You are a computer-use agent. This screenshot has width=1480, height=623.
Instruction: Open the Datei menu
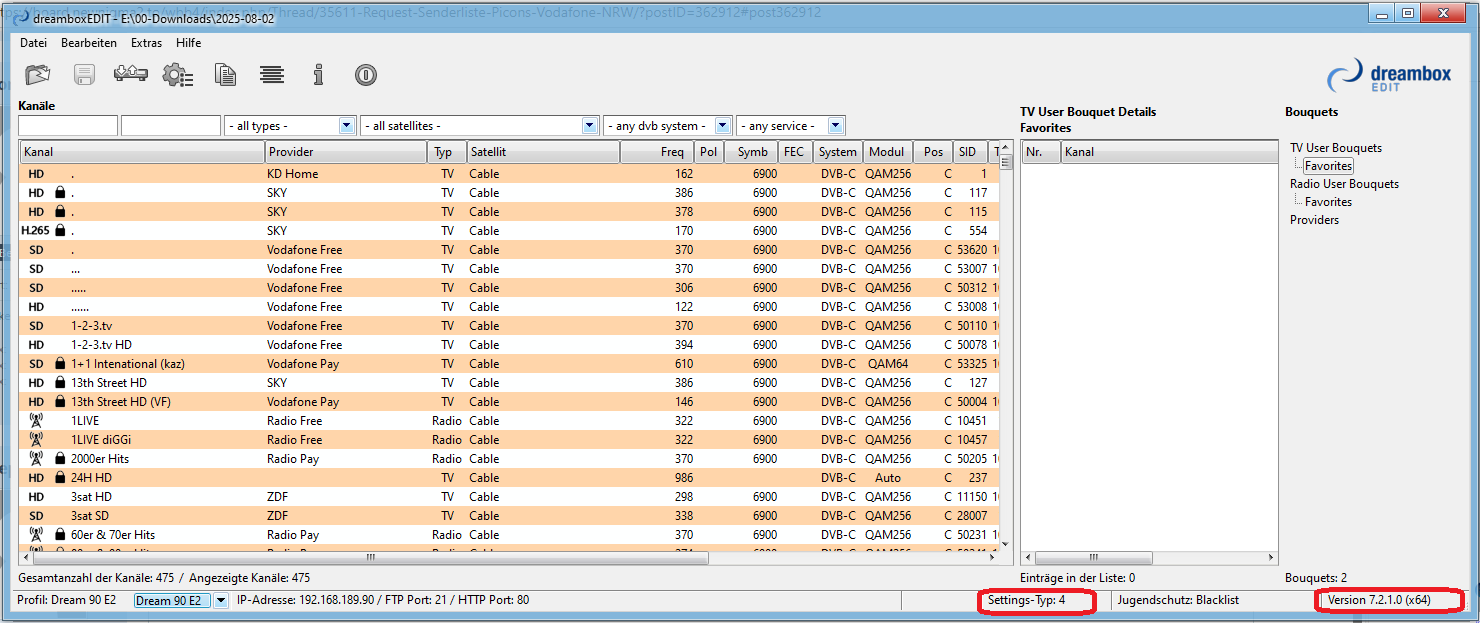click(33, 43)
